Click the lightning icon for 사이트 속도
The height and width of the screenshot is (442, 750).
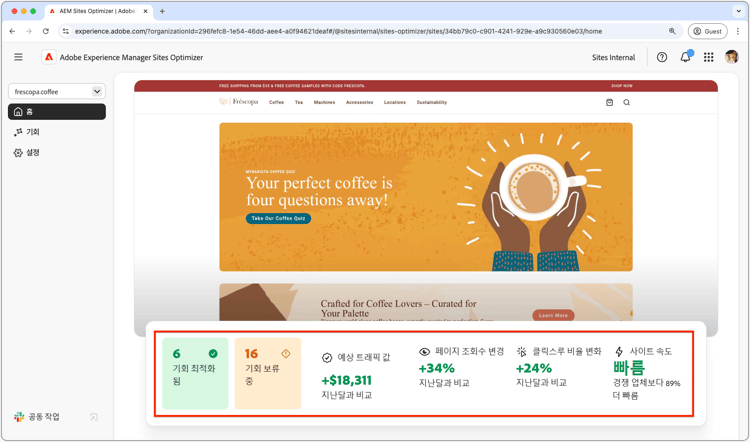click(x=619, y=352)
